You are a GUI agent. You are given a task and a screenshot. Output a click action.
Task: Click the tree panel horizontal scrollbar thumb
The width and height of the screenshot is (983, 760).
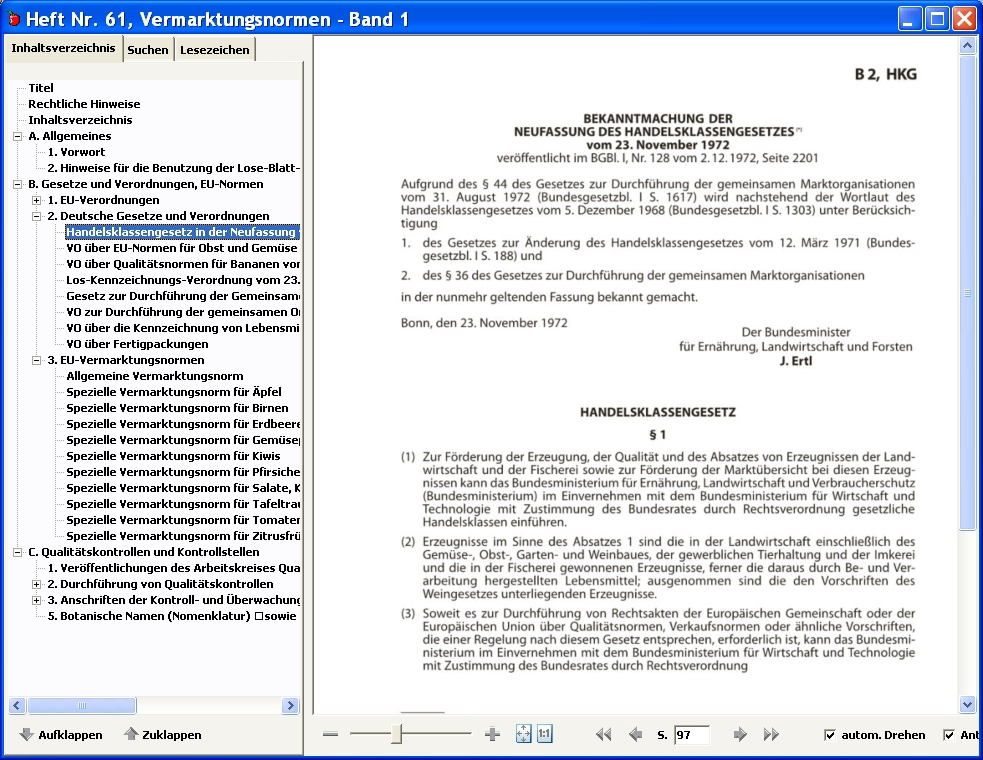[x=81, y=705]
